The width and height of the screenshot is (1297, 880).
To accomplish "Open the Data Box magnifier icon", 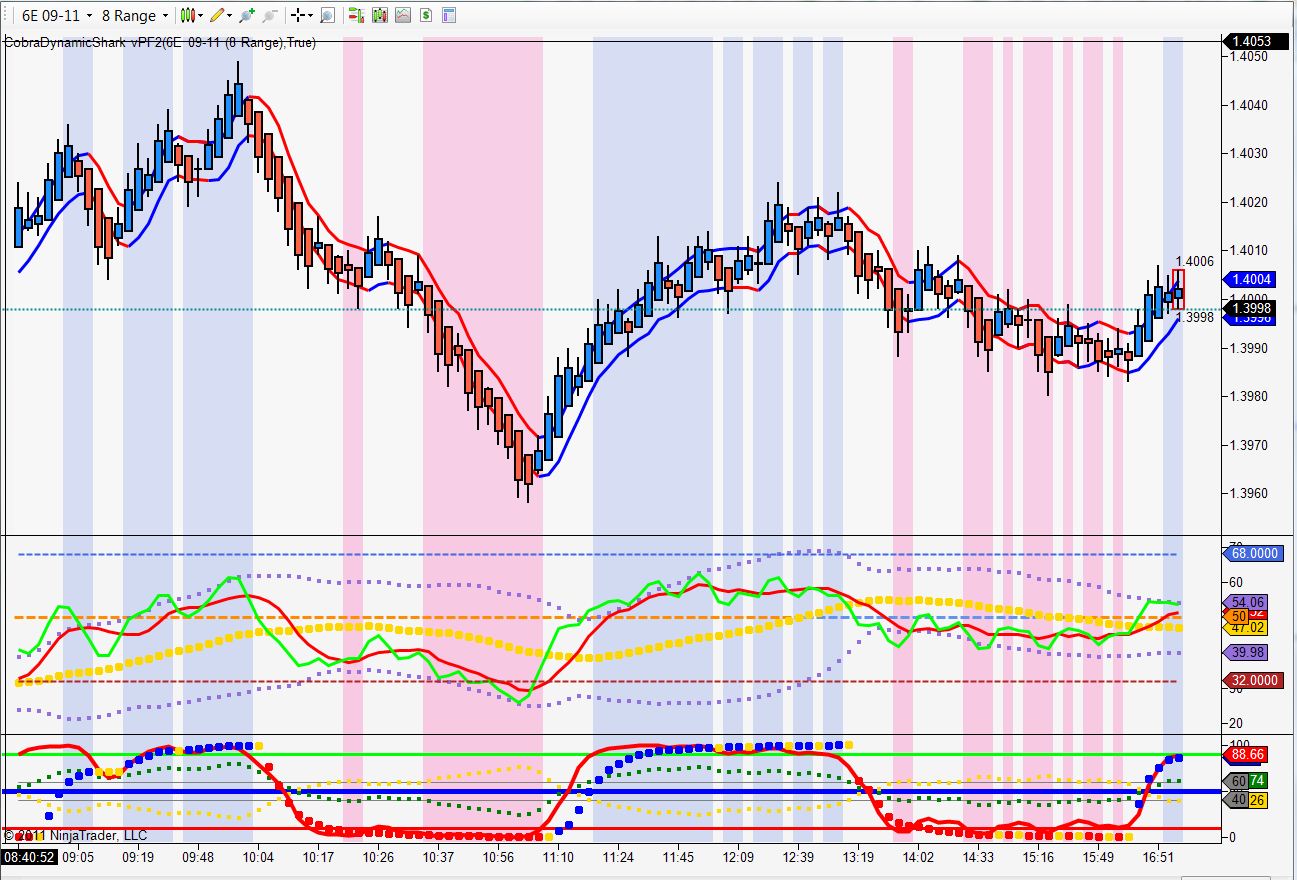I will pyautogui.click(x=327, y=16).
